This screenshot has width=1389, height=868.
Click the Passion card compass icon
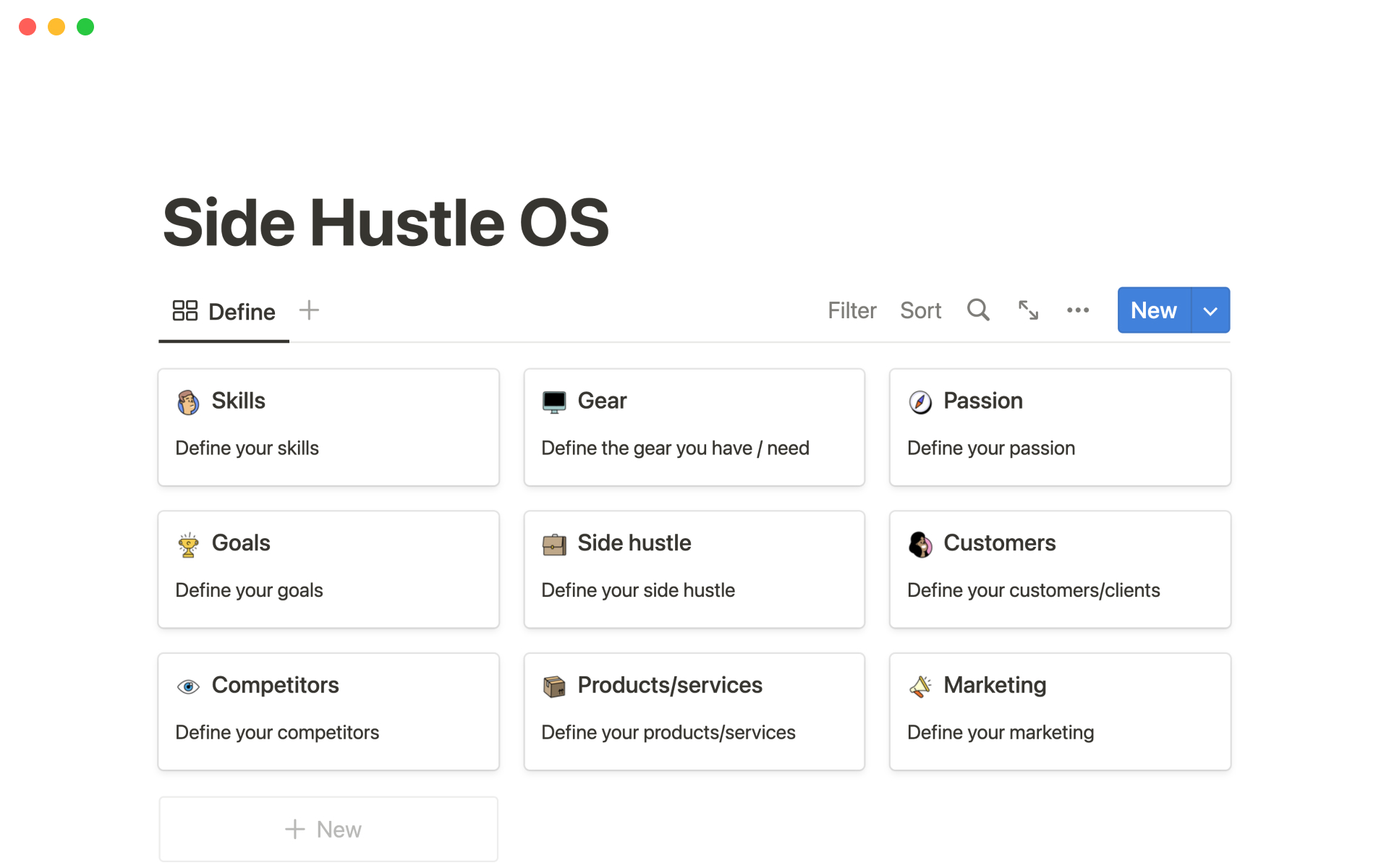click(920, 402)
